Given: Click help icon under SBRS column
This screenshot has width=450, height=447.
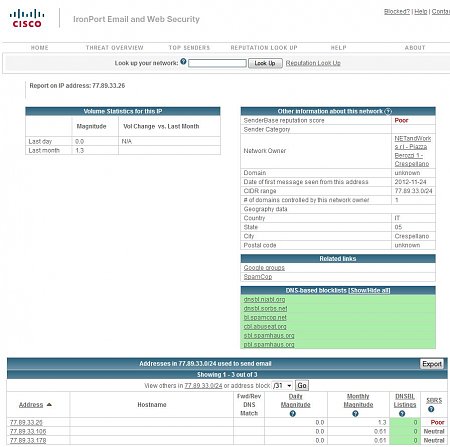Looking at the screenshot, I should (x=431, y=409).
